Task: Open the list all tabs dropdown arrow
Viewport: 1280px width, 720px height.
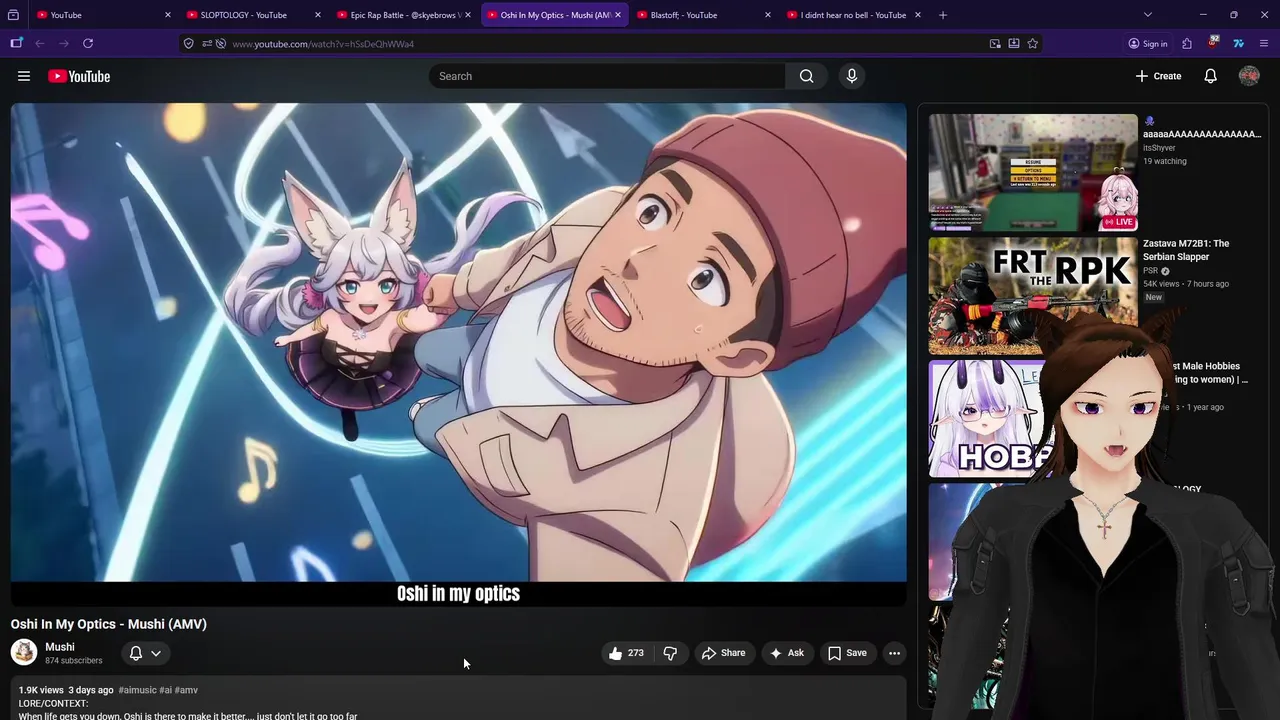Action: (x=1147, y=15)
